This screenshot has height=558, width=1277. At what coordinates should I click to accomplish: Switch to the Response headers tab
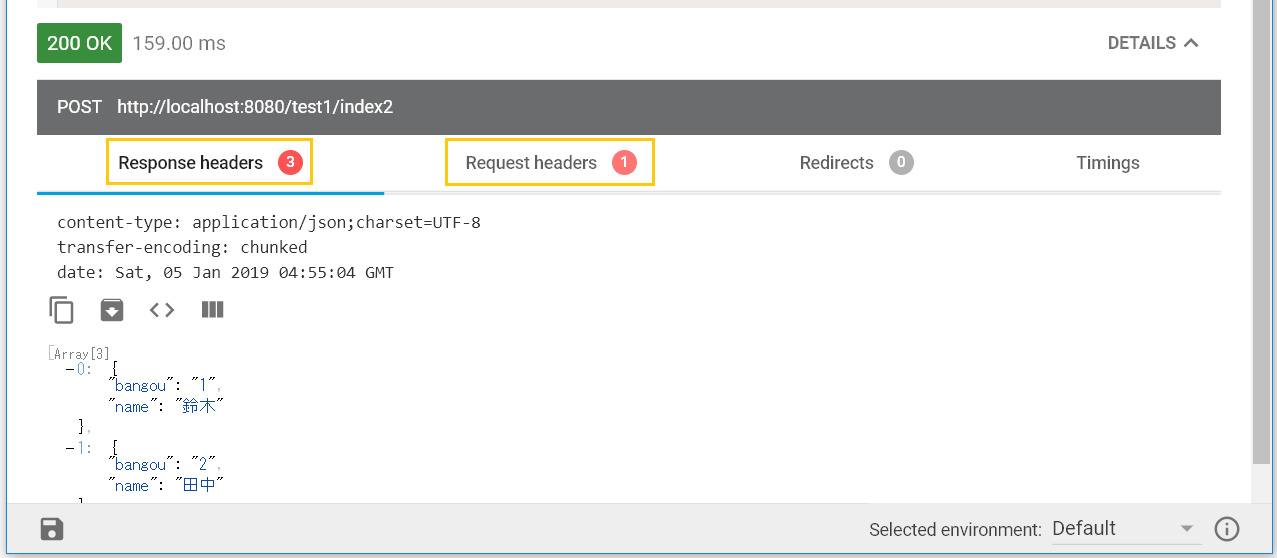click(x=210, y=163)
